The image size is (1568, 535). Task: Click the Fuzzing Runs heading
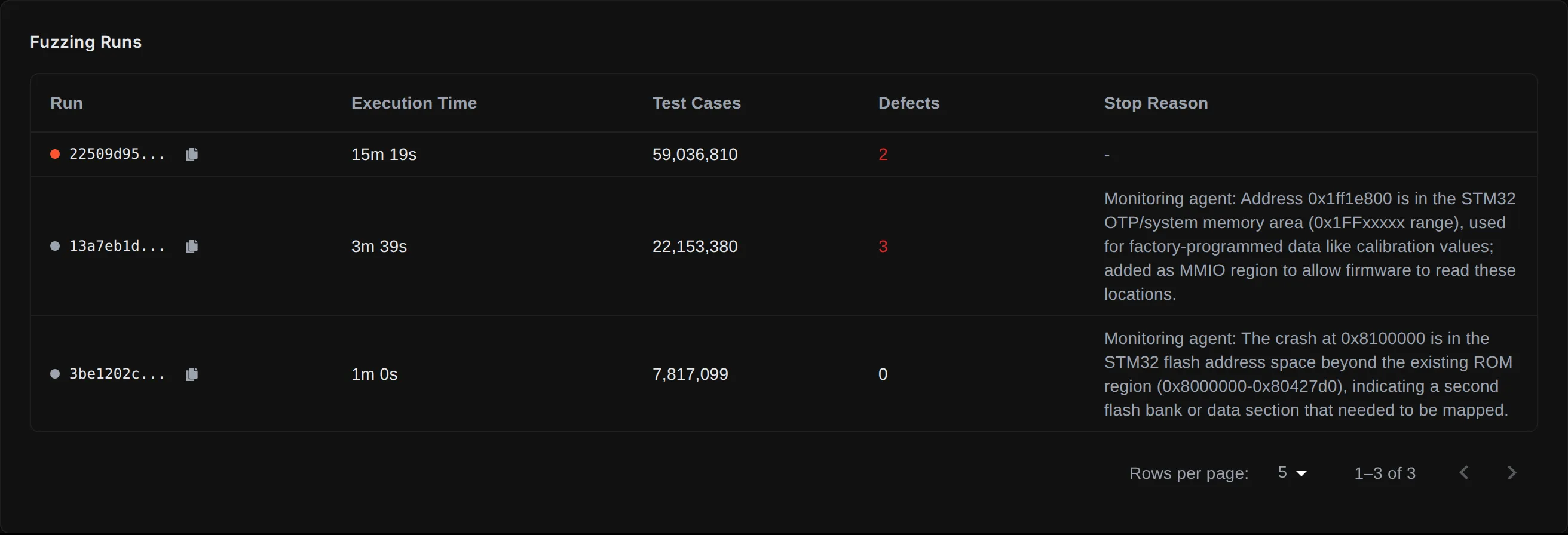point(85,42)
